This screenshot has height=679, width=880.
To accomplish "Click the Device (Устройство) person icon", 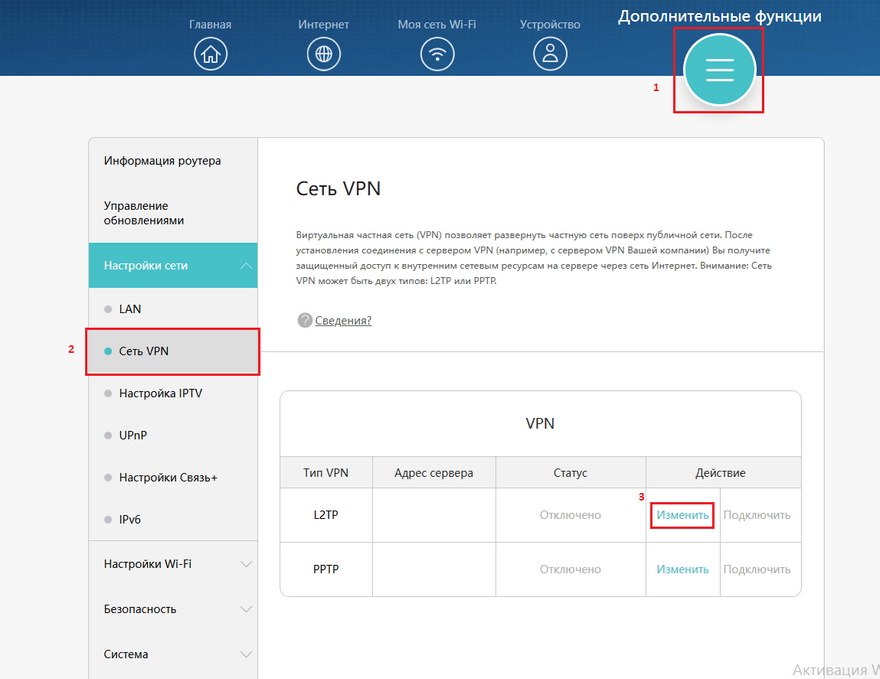I will coord(550,54).
